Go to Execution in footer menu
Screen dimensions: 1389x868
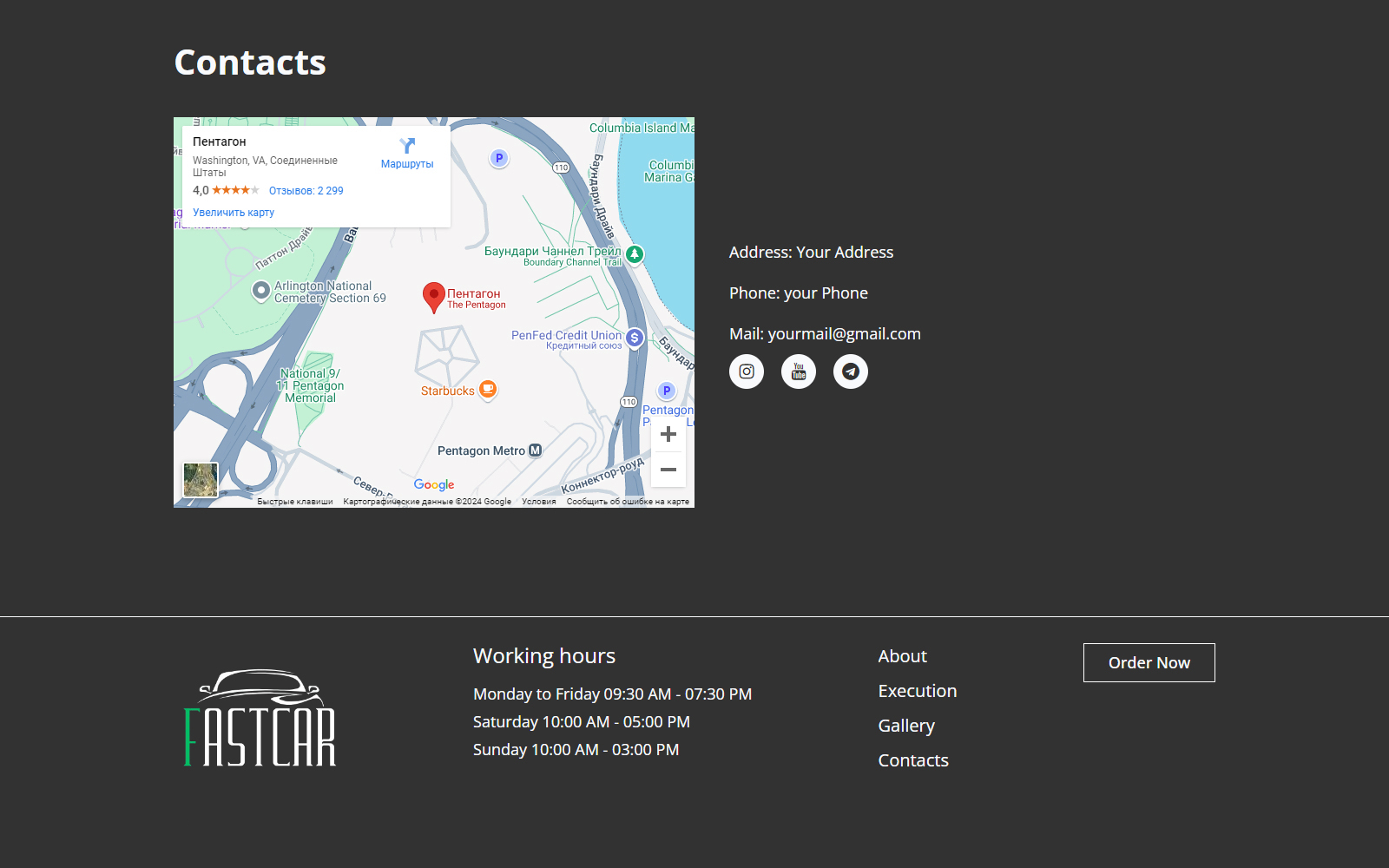pos(917,691)
